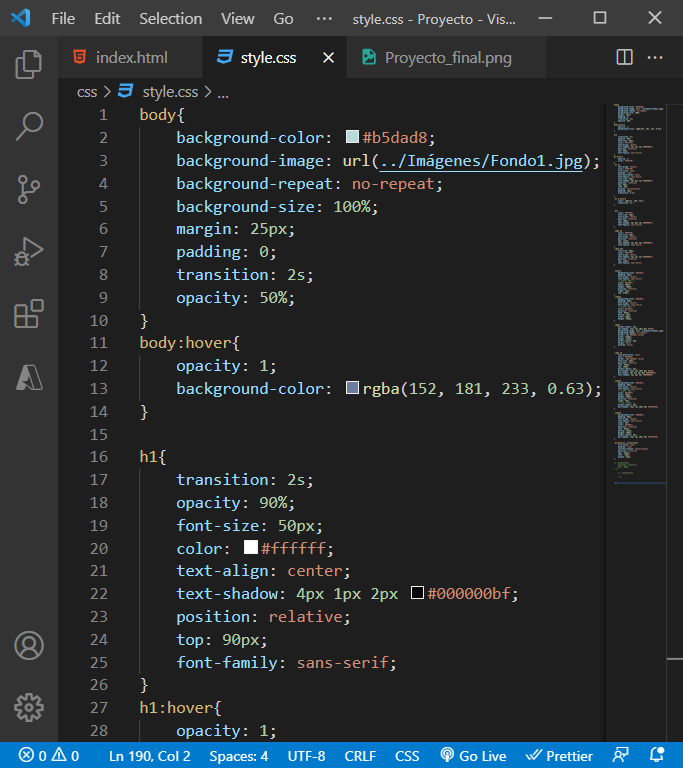Click the Prettier status item
Image resolution: width=683 pixels, height=768 pixels.
point(559,756)
